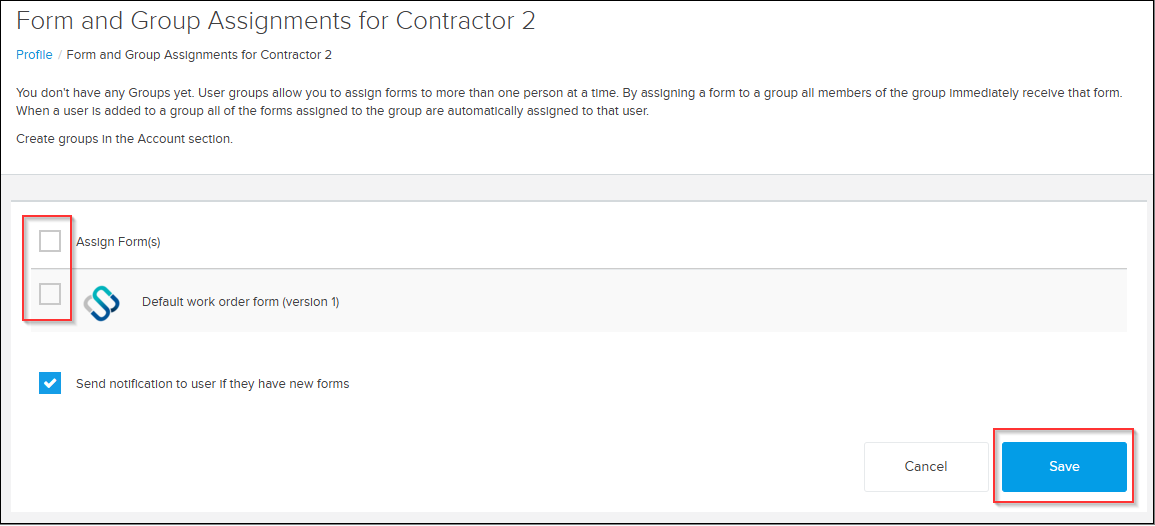The width and height of the screenshot is (1155, 526).
Task: Click the breadcrumb slash separator after Profile
Action: tap(60, 55)
